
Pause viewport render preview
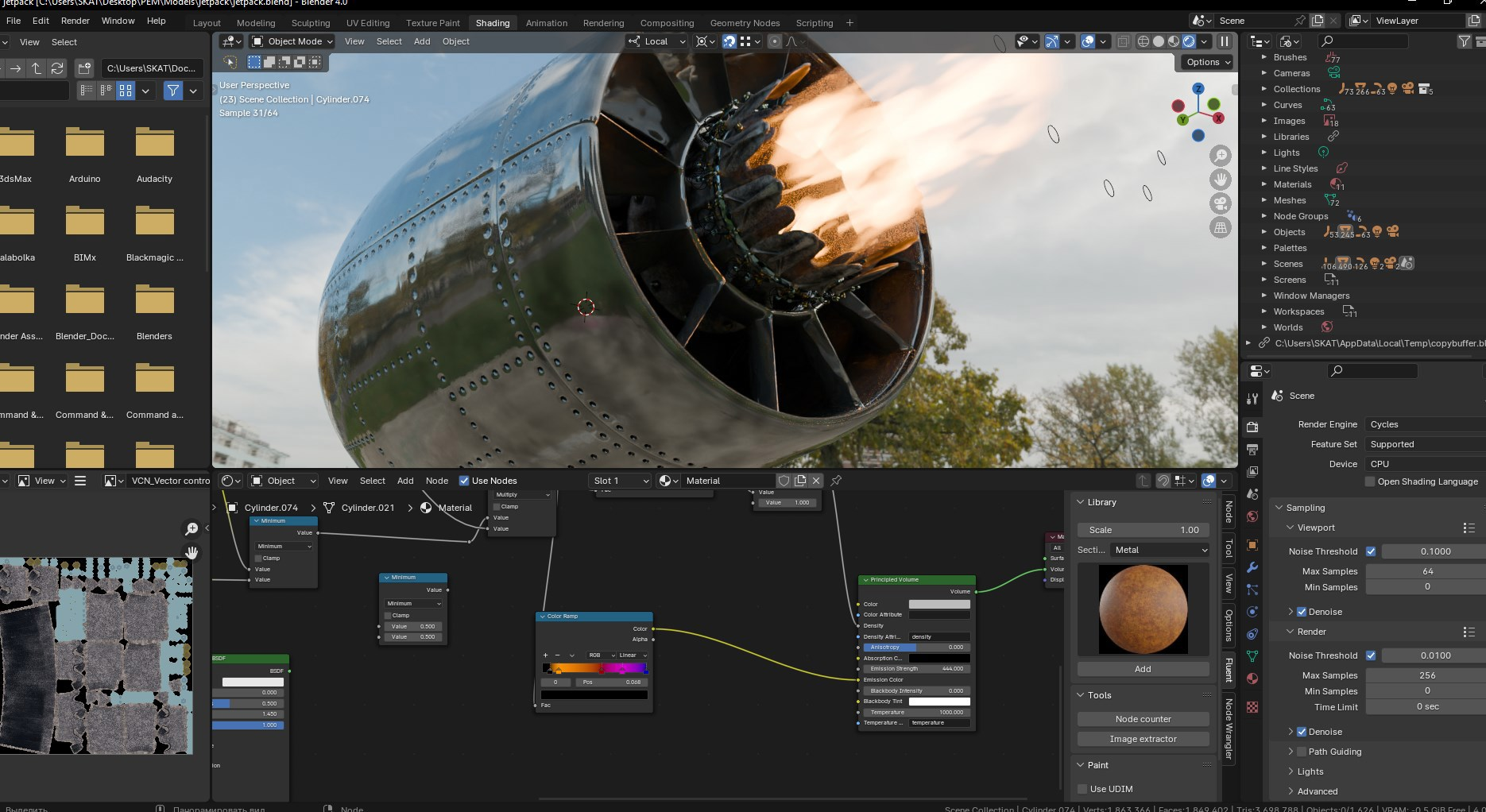coord(1225,41)
